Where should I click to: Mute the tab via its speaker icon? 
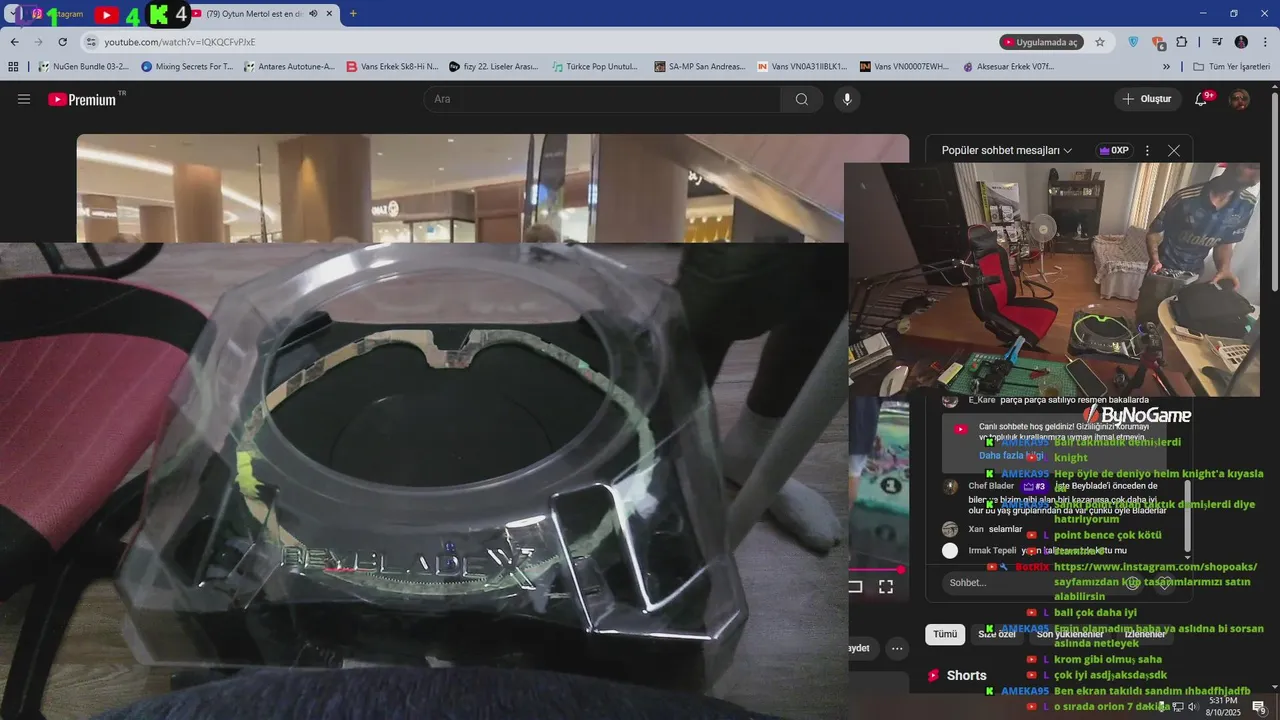pyautogui.click(x=313, y=14)
